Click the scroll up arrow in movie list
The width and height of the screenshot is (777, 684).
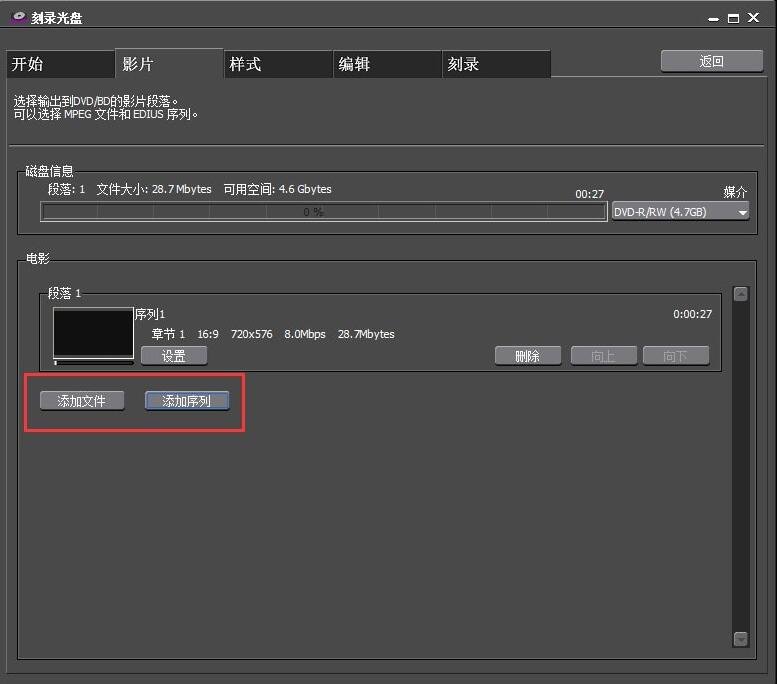click(x=740, y=294)
